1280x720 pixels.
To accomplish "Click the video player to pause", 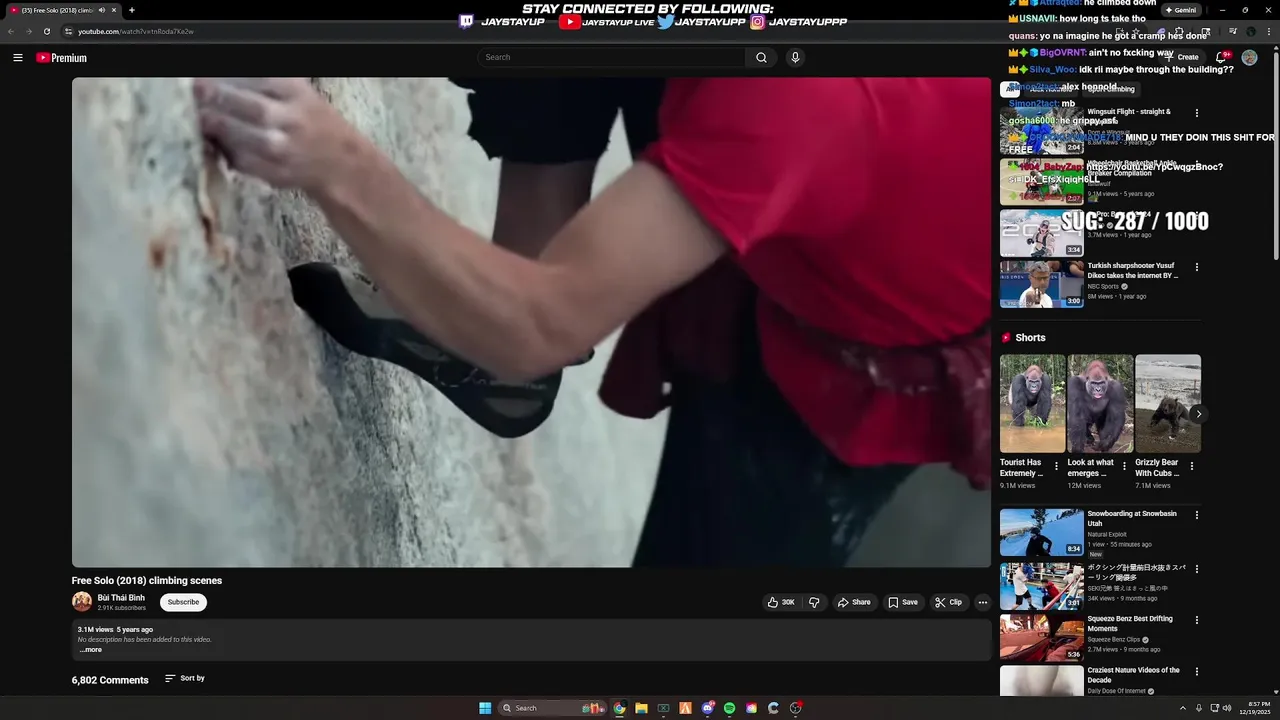I will coord(531,322).
